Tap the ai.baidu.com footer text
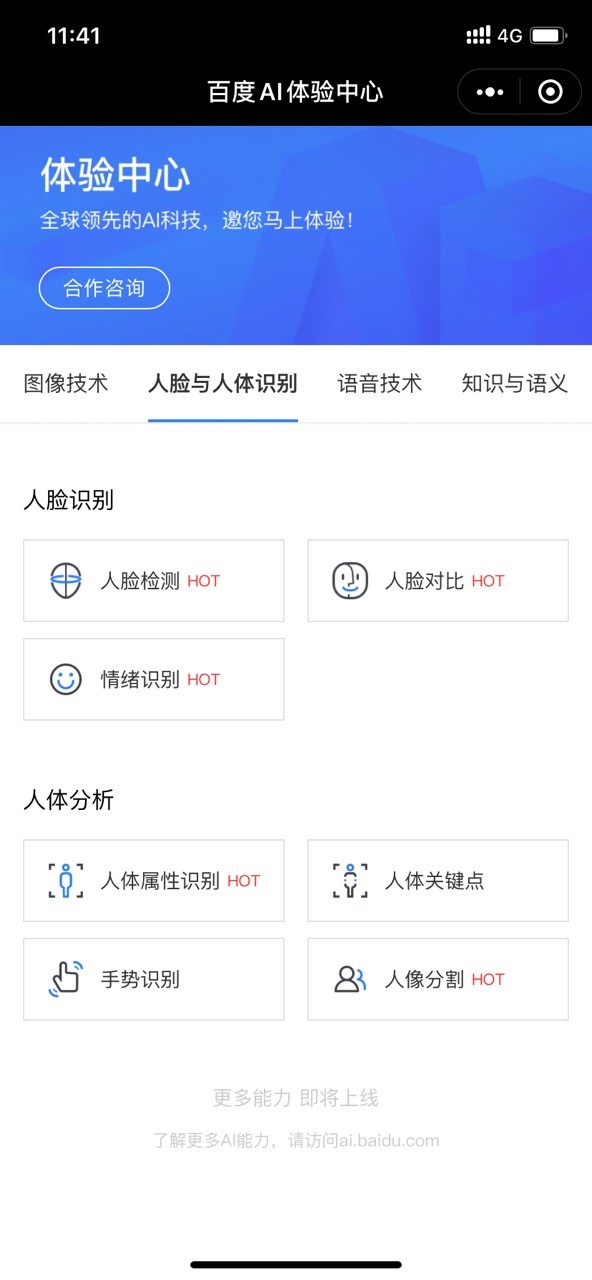 pos(389,1140)
